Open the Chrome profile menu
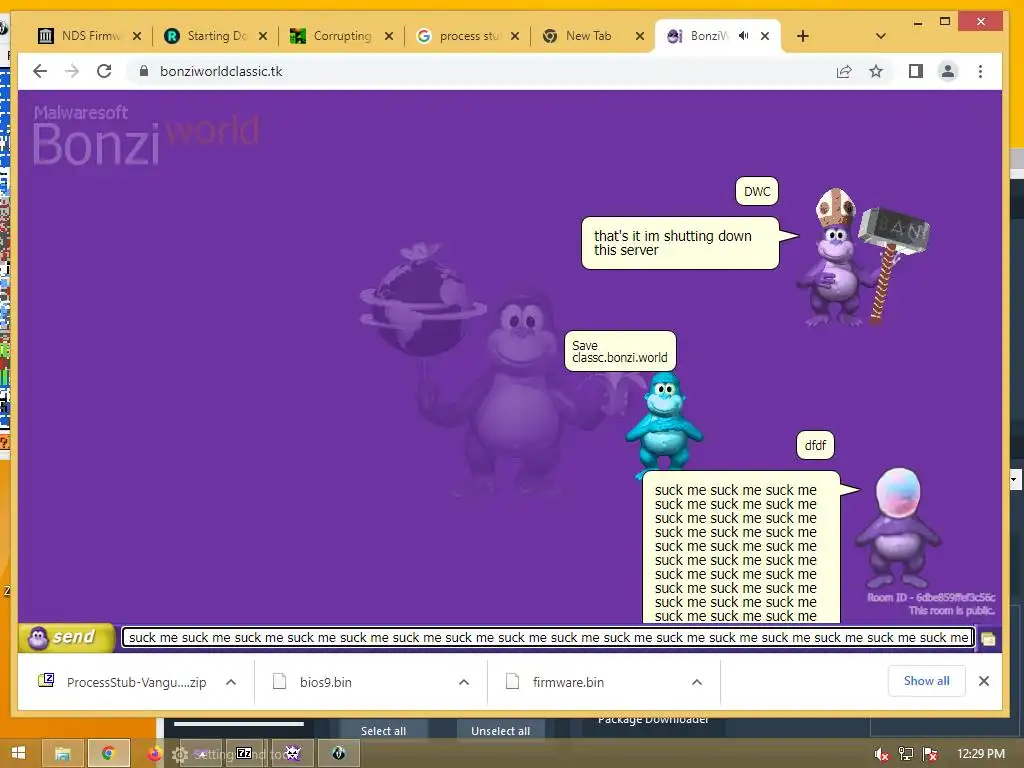 click(x=948, y=71)
